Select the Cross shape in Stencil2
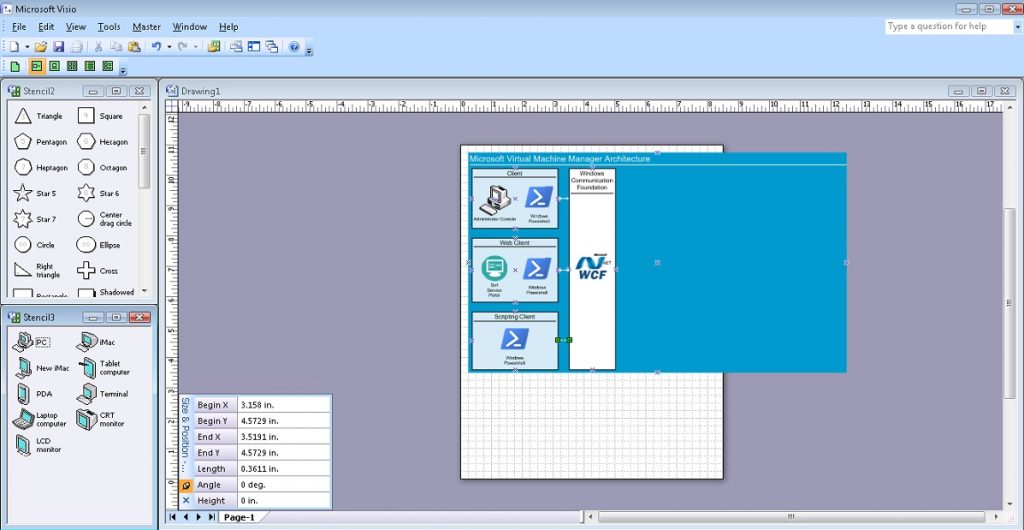 (97, 270)
